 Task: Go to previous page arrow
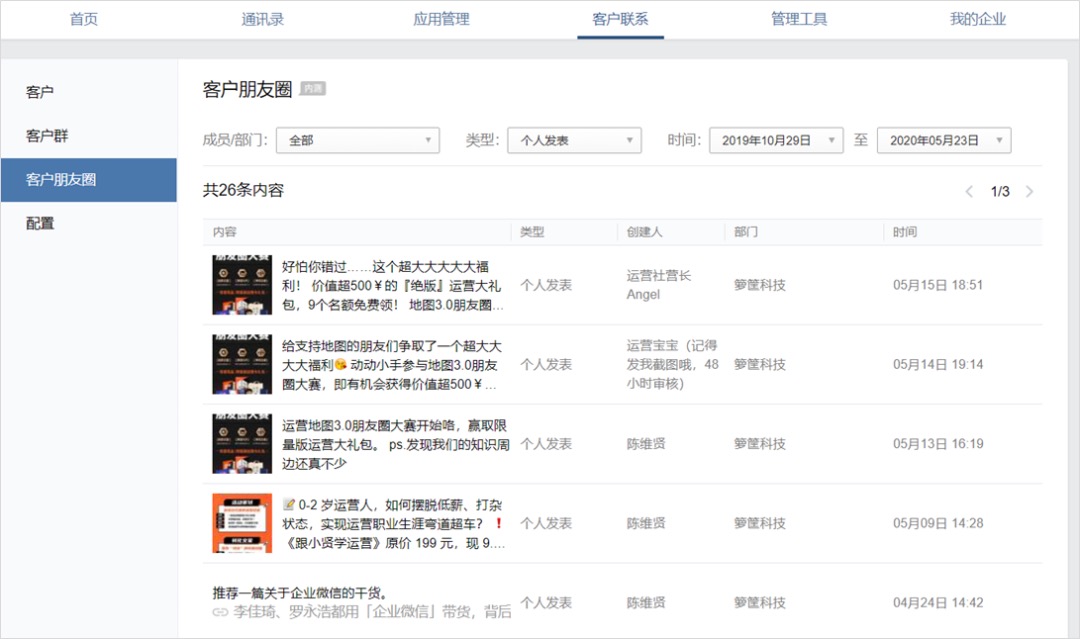tap(969, 191)
